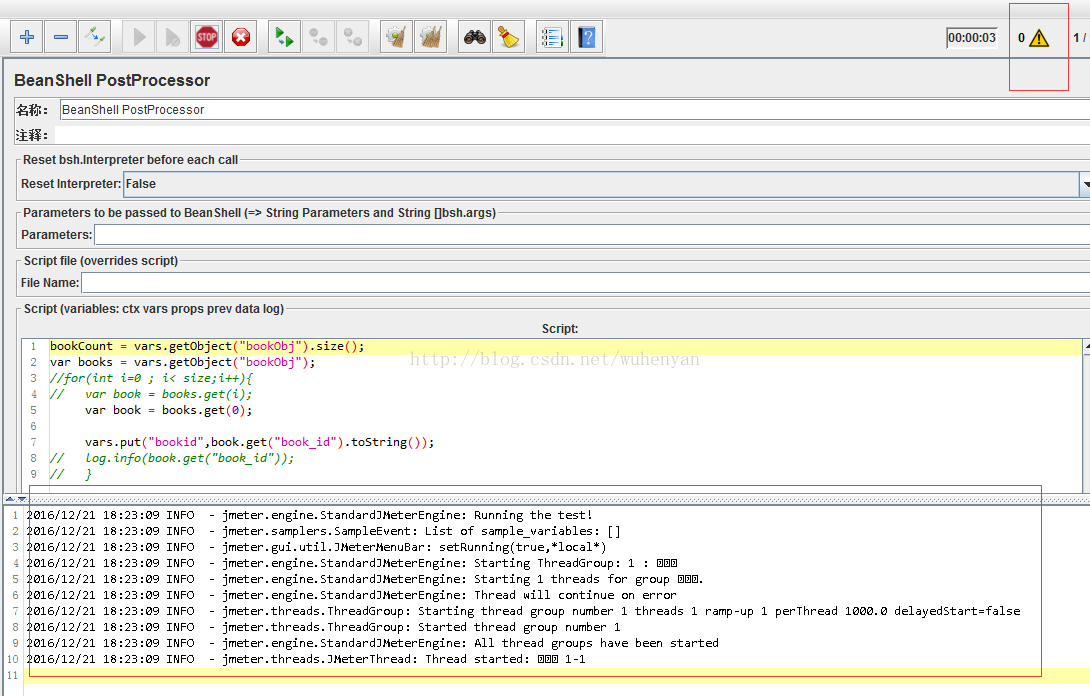Click the Expand All plus icon

27,37
